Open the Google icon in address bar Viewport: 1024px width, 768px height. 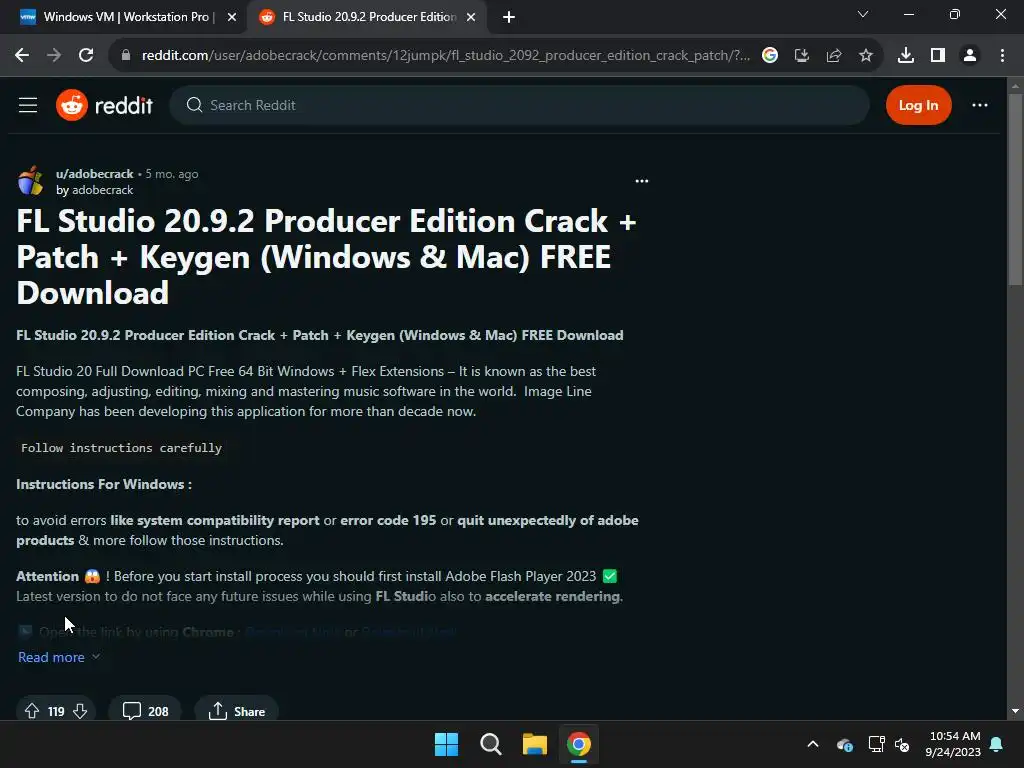pyautogui.click(x=770, y=56)
